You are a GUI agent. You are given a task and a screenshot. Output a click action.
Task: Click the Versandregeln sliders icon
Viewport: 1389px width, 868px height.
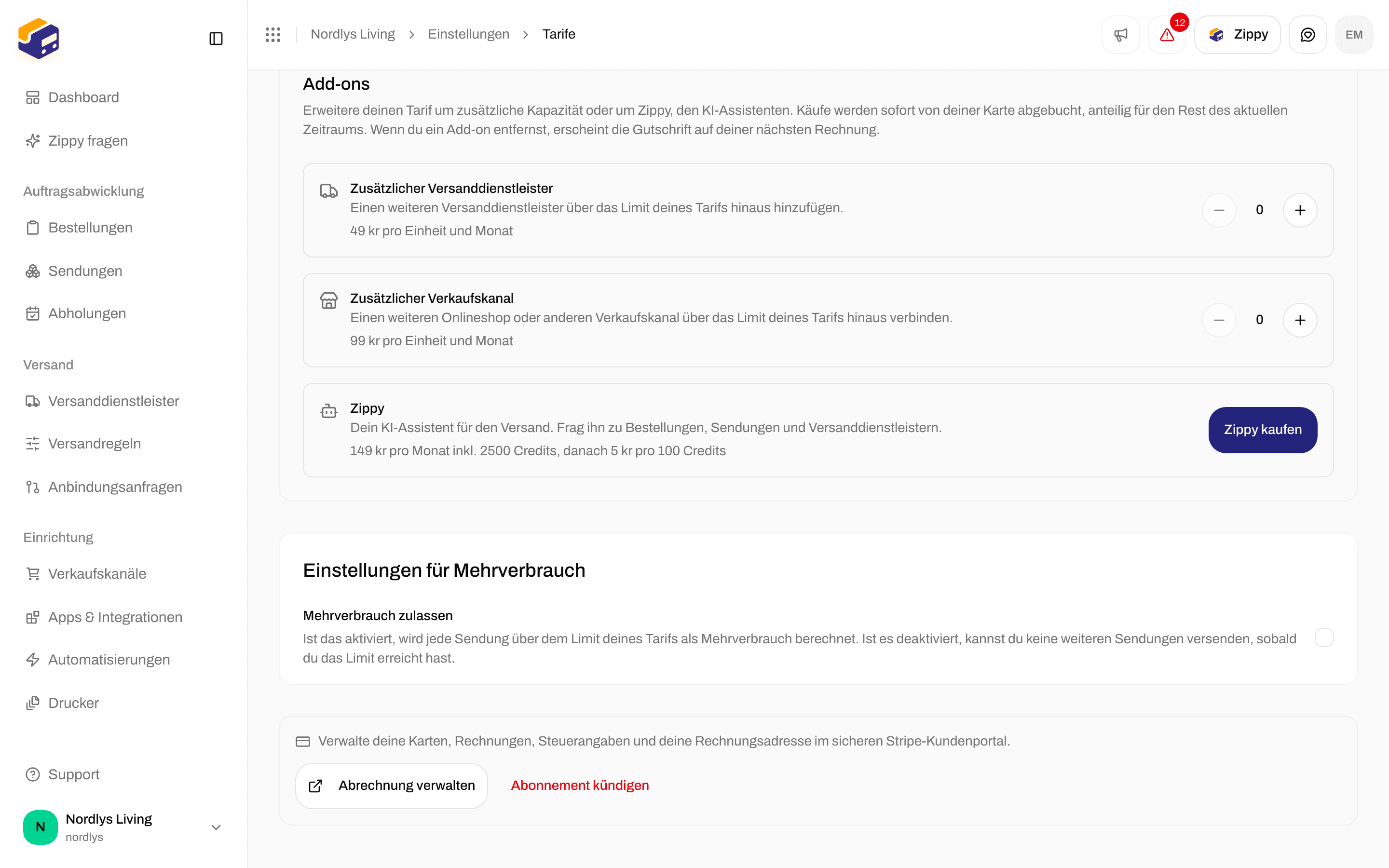coord(33,444)
